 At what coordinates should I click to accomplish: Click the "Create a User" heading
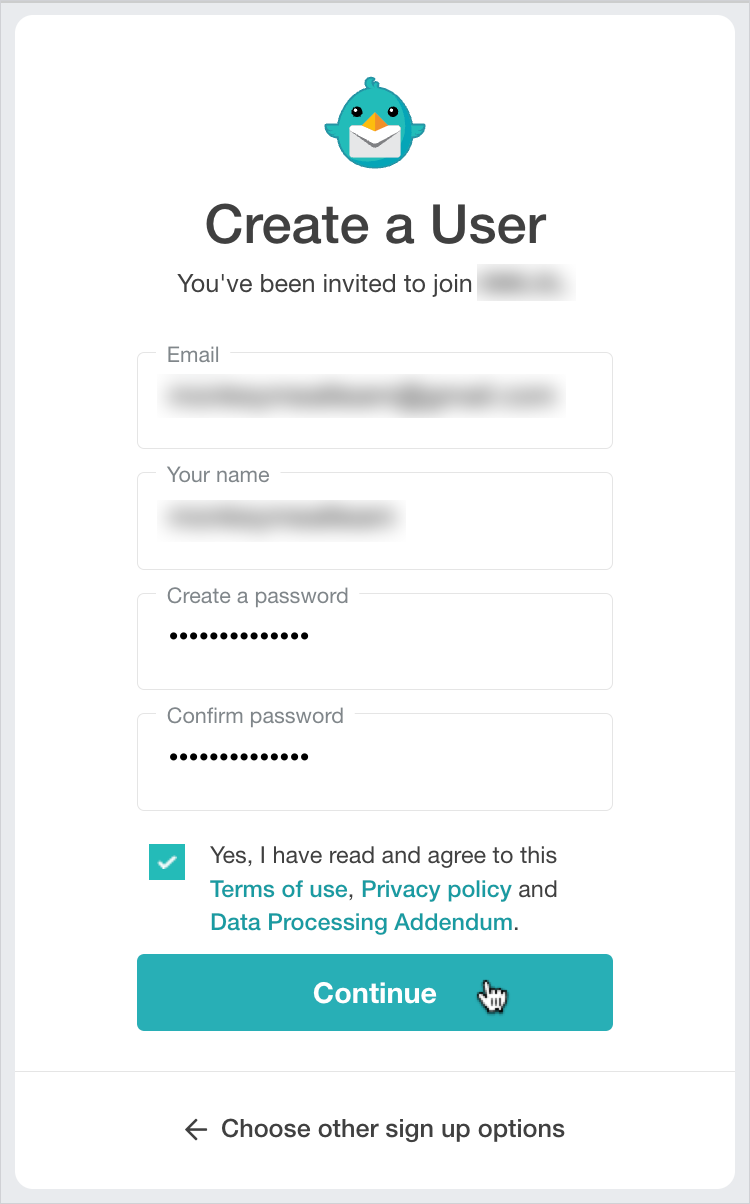375,224
